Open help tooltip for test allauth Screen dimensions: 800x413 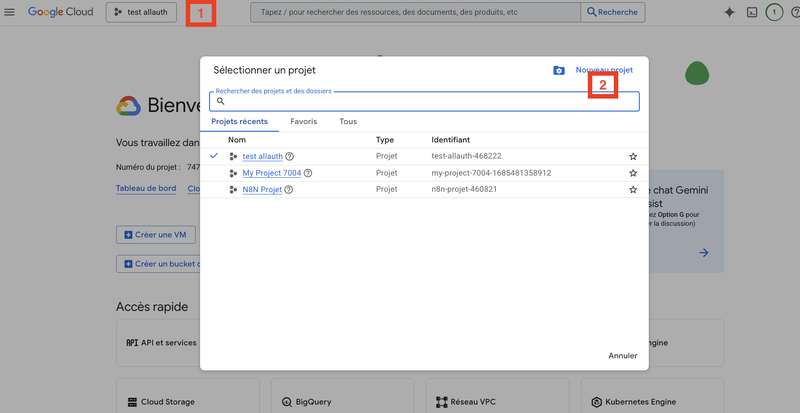coord(289,156)
